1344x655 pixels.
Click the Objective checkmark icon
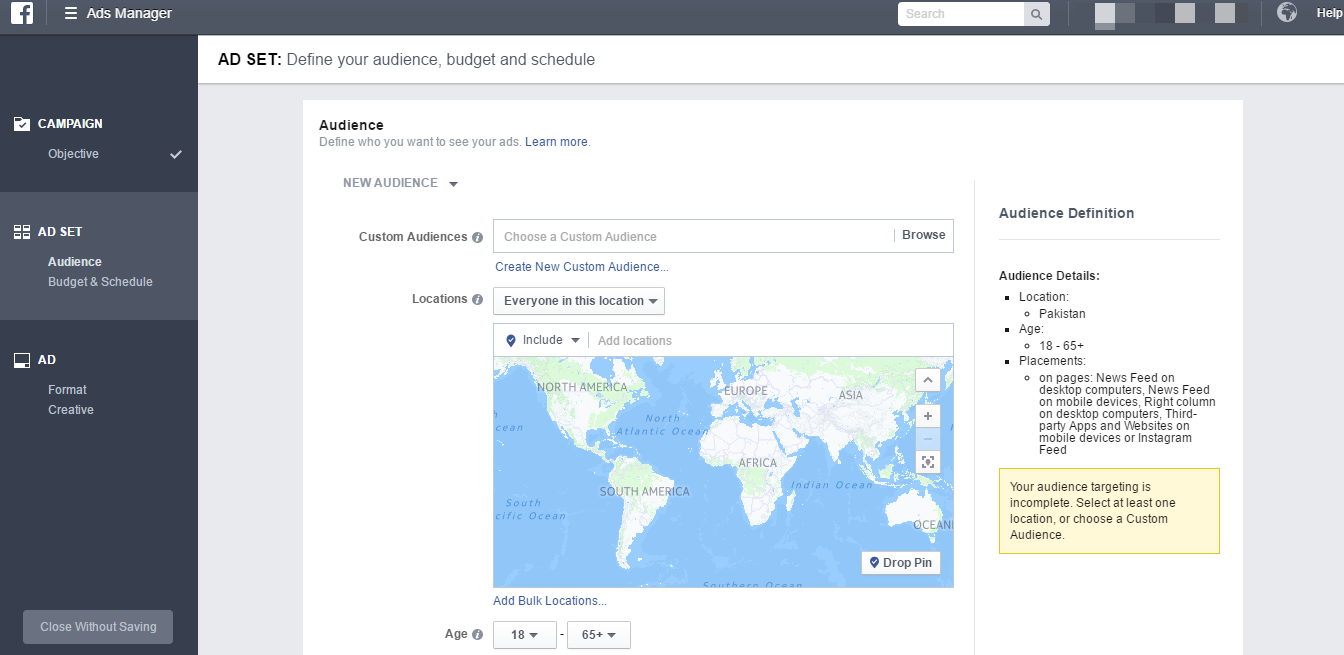(x=176, y=154)
